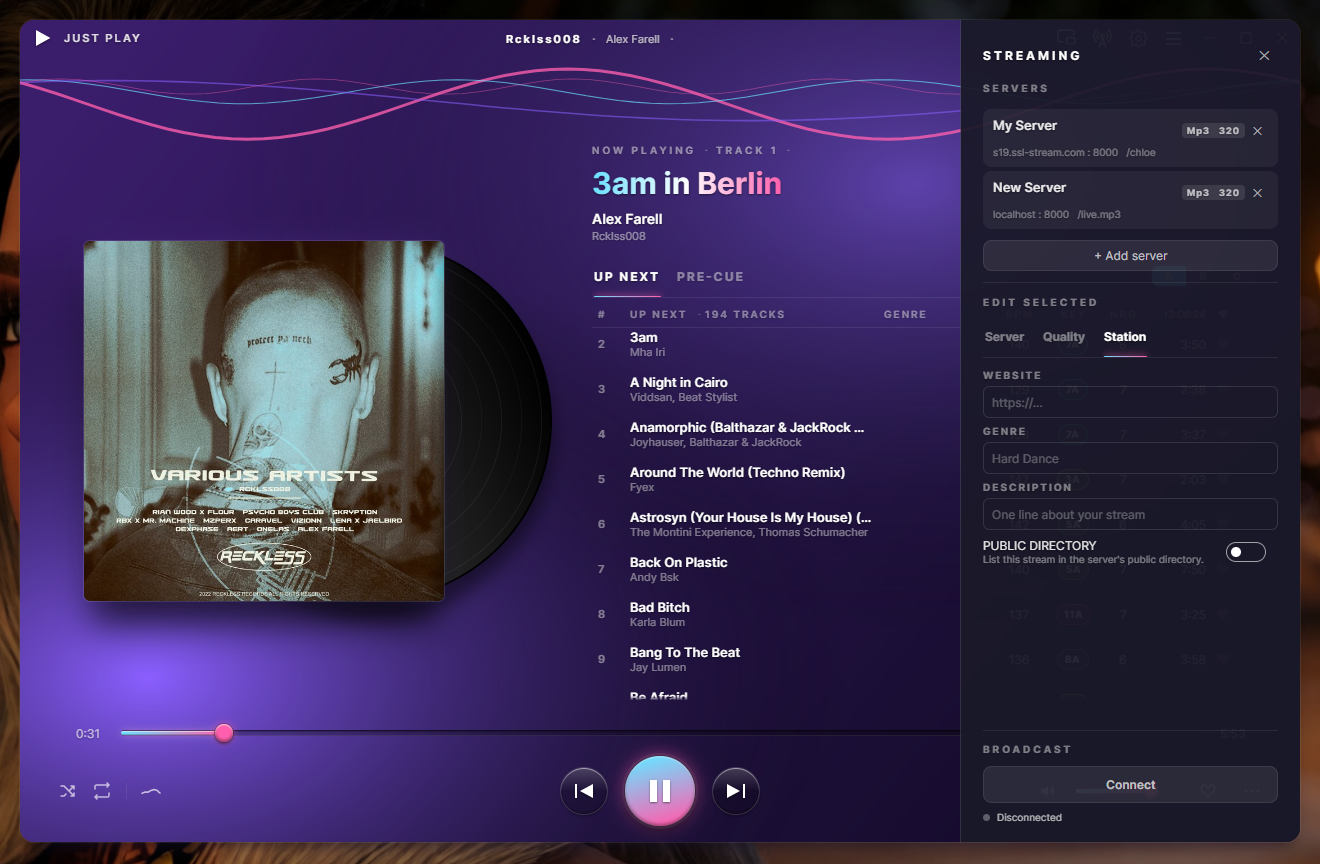Click the Rcklss008 text in top bar

point(543,39)
